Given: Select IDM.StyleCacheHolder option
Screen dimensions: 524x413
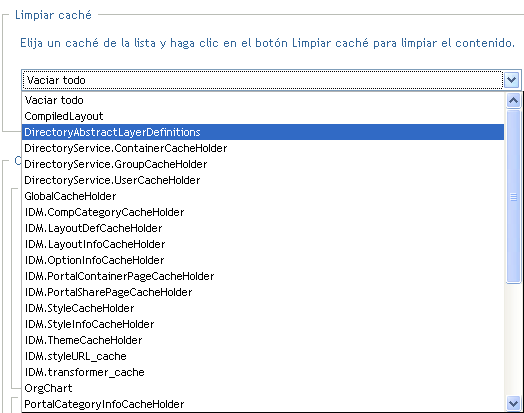Looking at the screenshot, I should tap(263, 308).
